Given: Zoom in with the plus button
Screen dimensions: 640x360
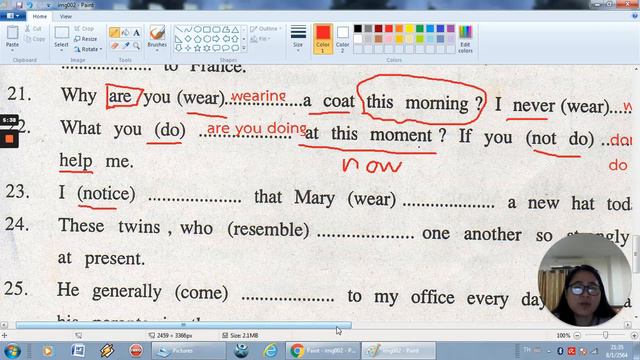Looking at the screenshot, I should [634, 336].
